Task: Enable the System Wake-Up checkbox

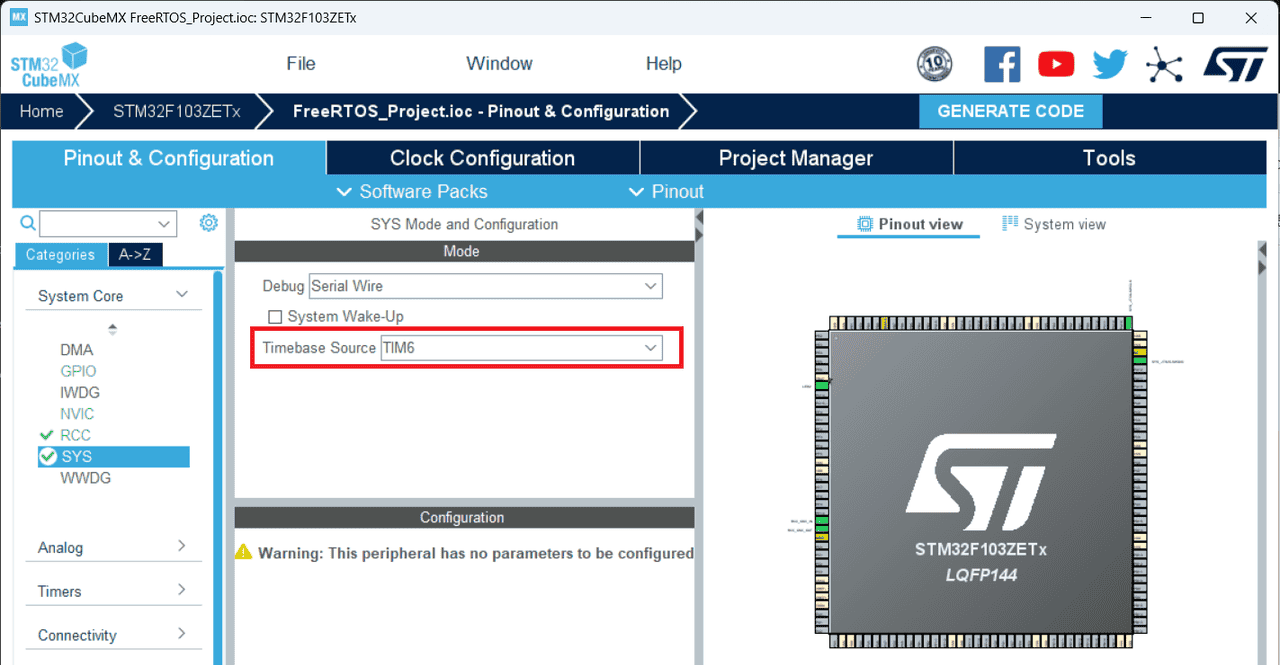Action: pyautogui.click(x=275, y=317)
